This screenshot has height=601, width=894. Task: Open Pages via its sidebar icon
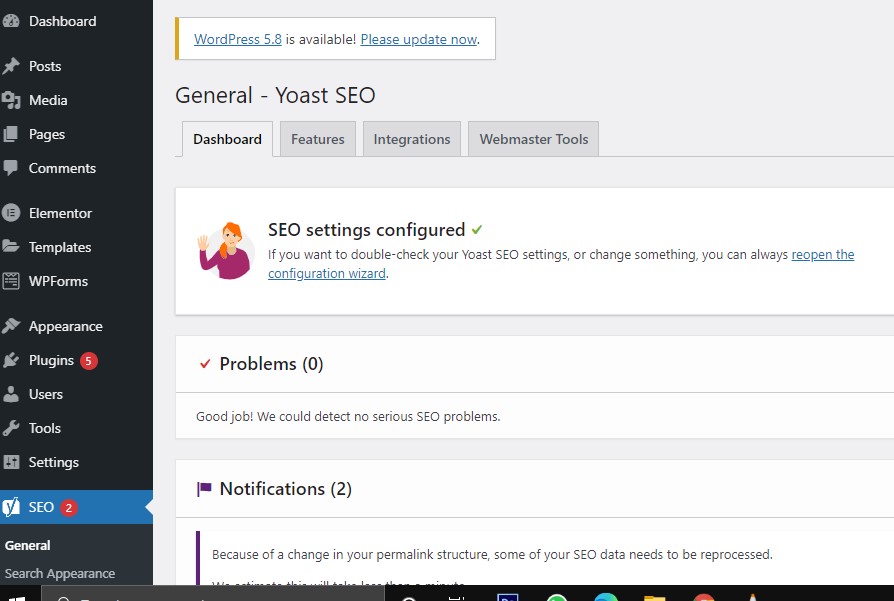(x=12, y=134)
